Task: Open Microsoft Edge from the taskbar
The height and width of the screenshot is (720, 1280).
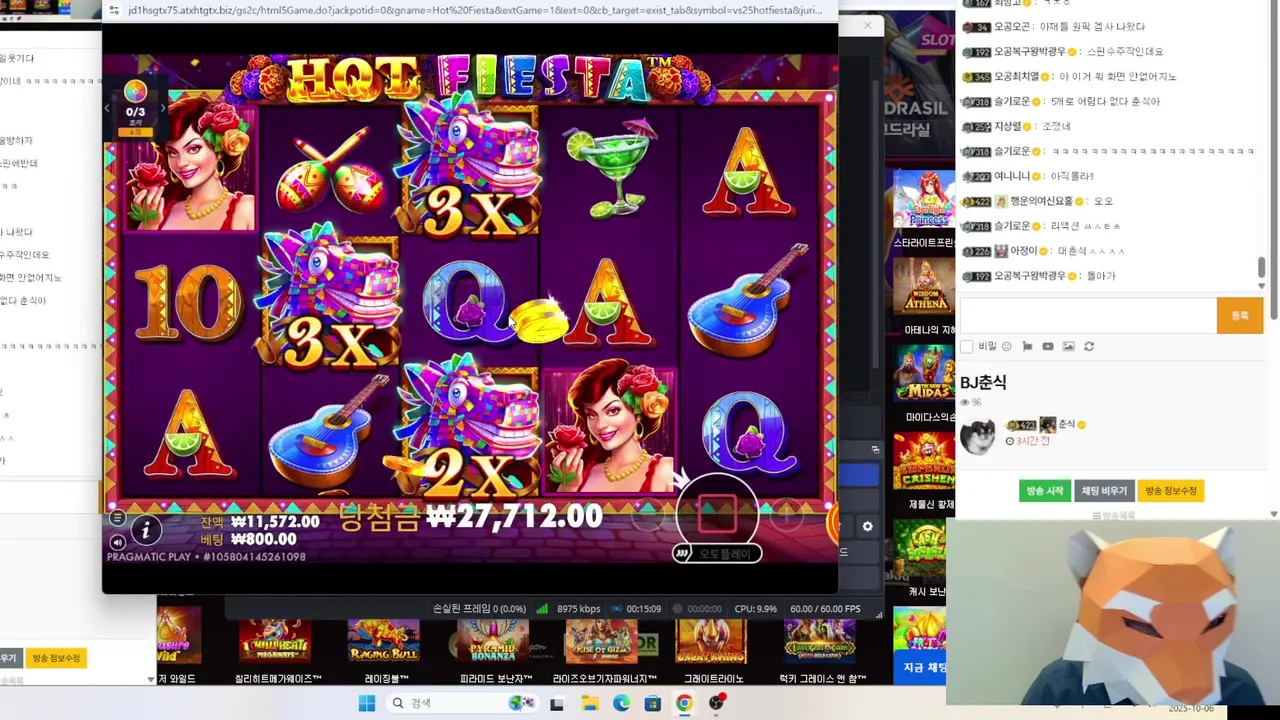Action: tap(621, 703)
